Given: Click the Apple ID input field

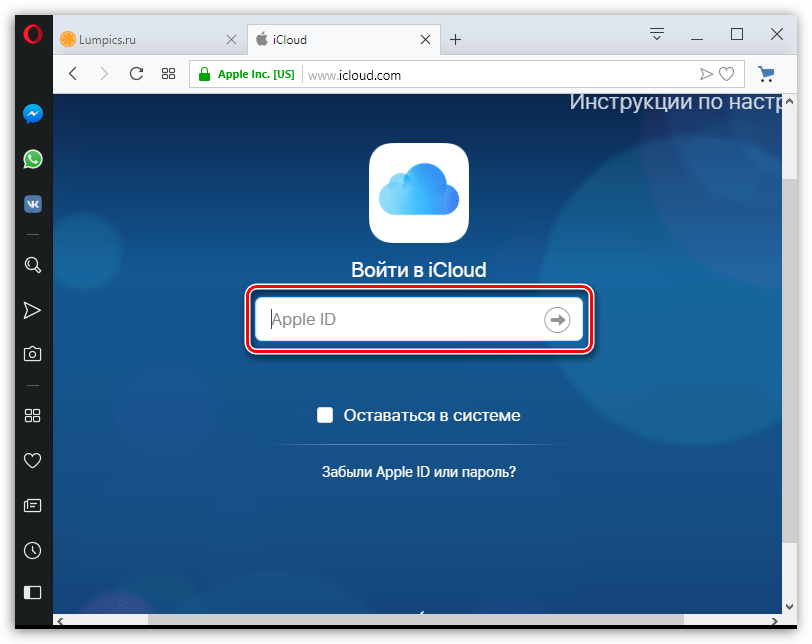Looking at the screenshot, I should (400, 320).
